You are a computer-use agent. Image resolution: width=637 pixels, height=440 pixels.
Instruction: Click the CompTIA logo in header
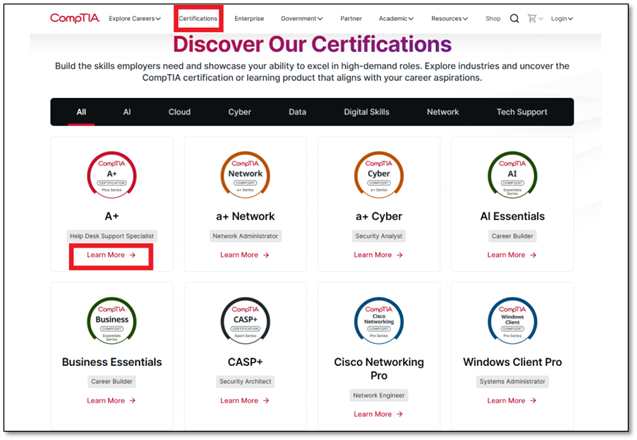coord(74,18)
